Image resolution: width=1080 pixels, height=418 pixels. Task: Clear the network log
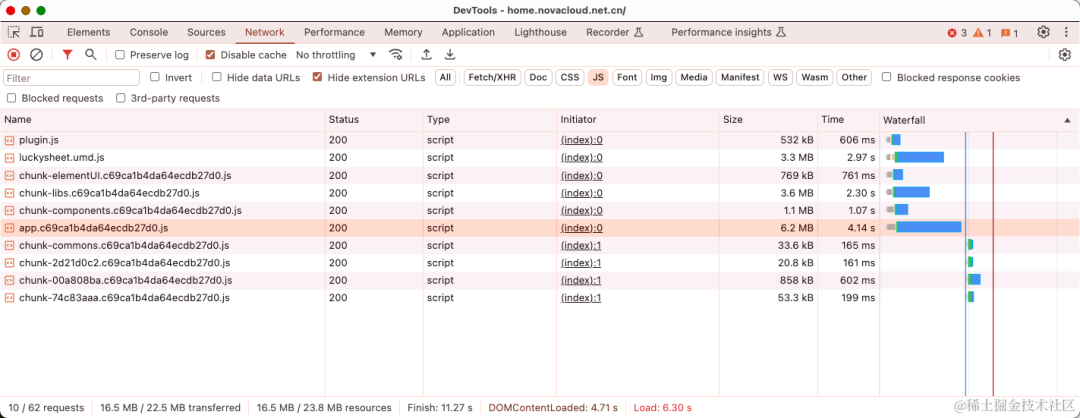(37, 54)
